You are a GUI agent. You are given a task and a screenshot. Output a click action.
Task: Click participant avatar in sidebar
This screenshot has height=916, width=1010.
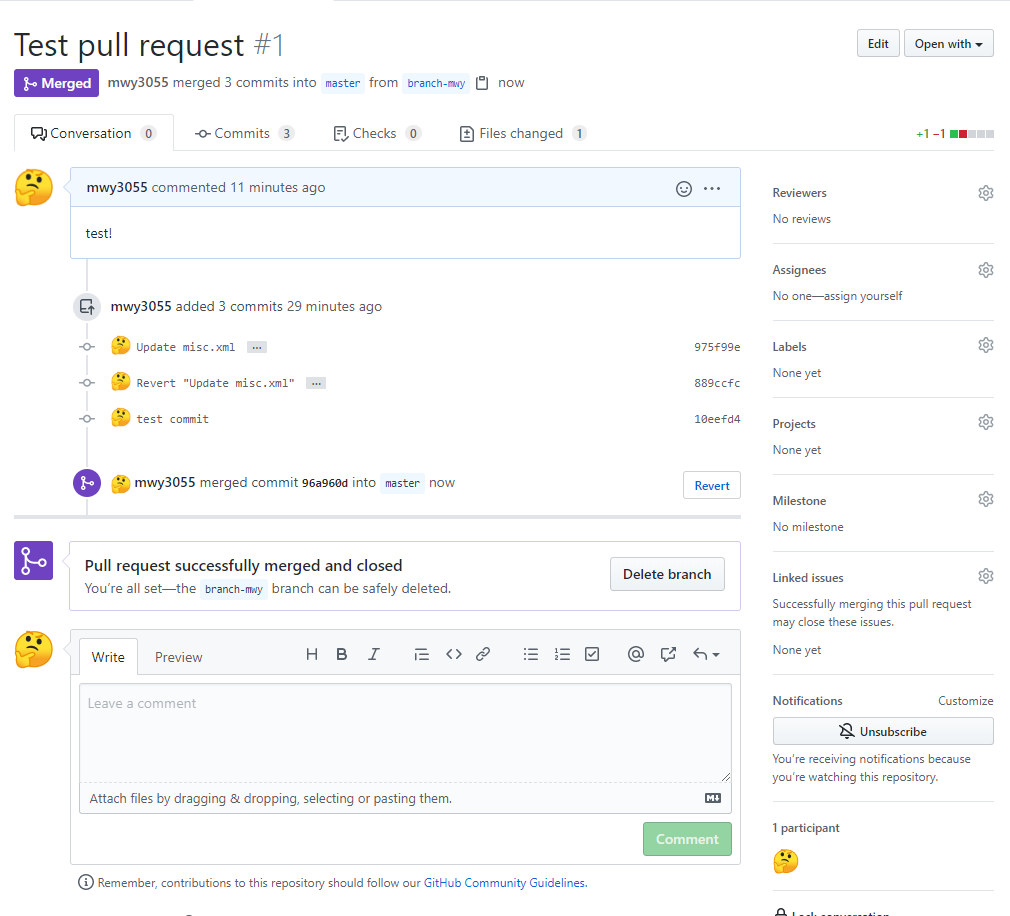pos(785,861)
